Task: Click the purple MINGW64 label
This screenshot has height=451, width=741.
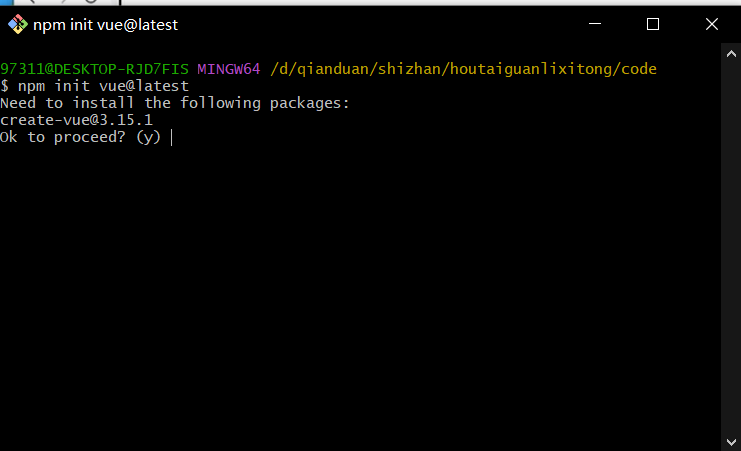Action: click(229, 69)
